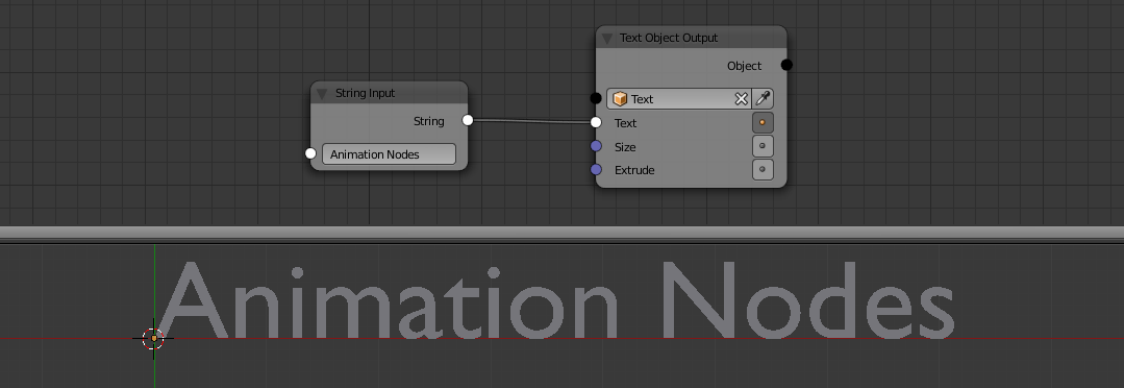Select the link between String and Text
Image resolution: width=1124 pixels, height=388 pixels.
pyautogui.click(x=532, y=121)
